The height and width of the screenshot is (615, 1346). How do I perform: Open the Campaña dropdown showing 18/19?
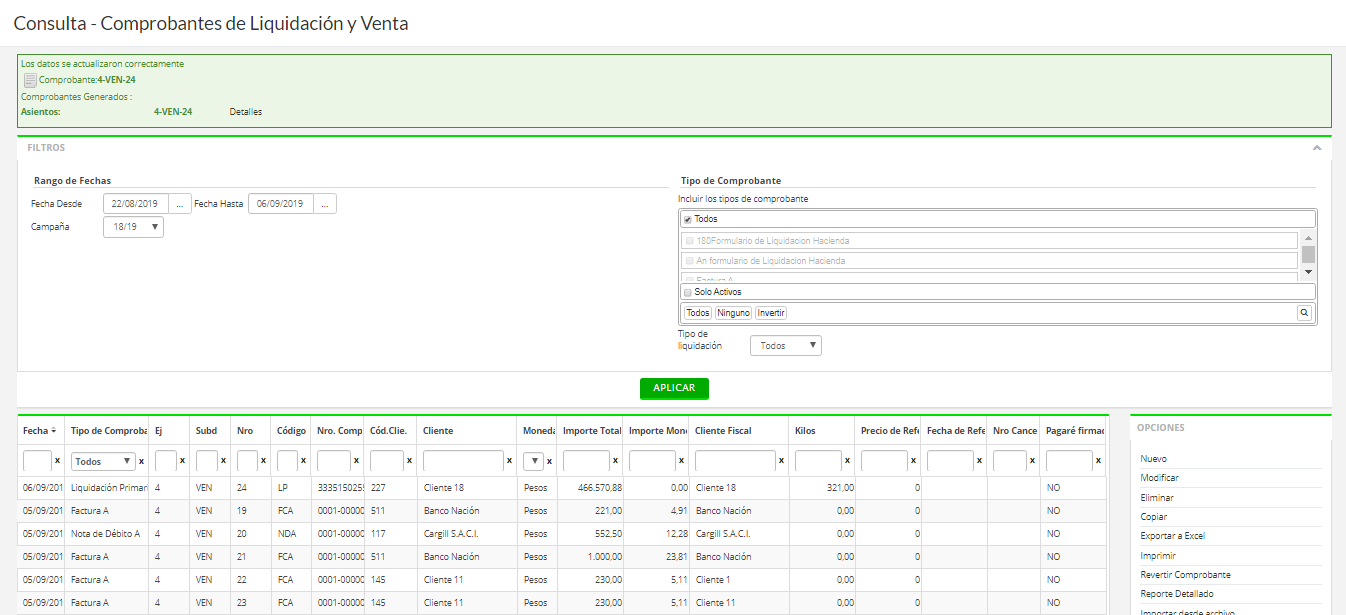point(133,227)
